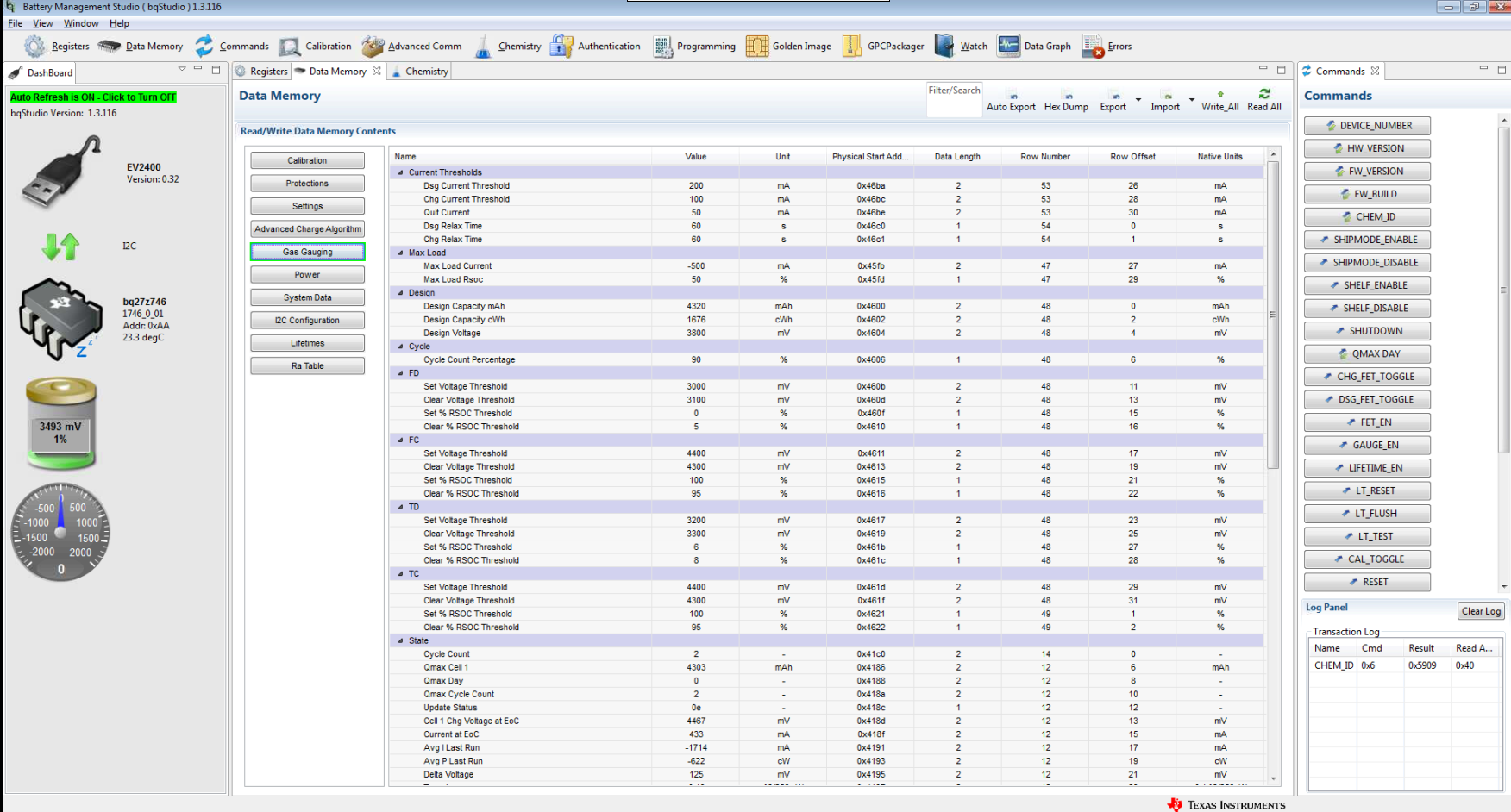Send the CHEM_ID command
Image resolution: width=1511 pixels, height=812 pixels.
[1367, 217]
